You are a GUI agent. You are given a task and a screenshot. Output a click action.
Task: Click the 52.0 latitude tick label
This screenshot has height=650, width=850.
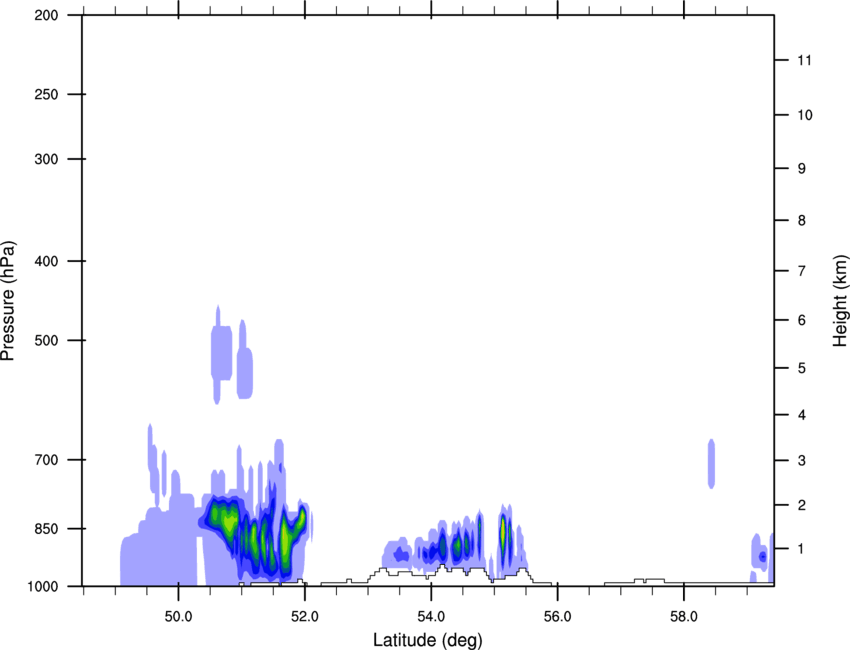pyautogui.click(x=305, y=617)
